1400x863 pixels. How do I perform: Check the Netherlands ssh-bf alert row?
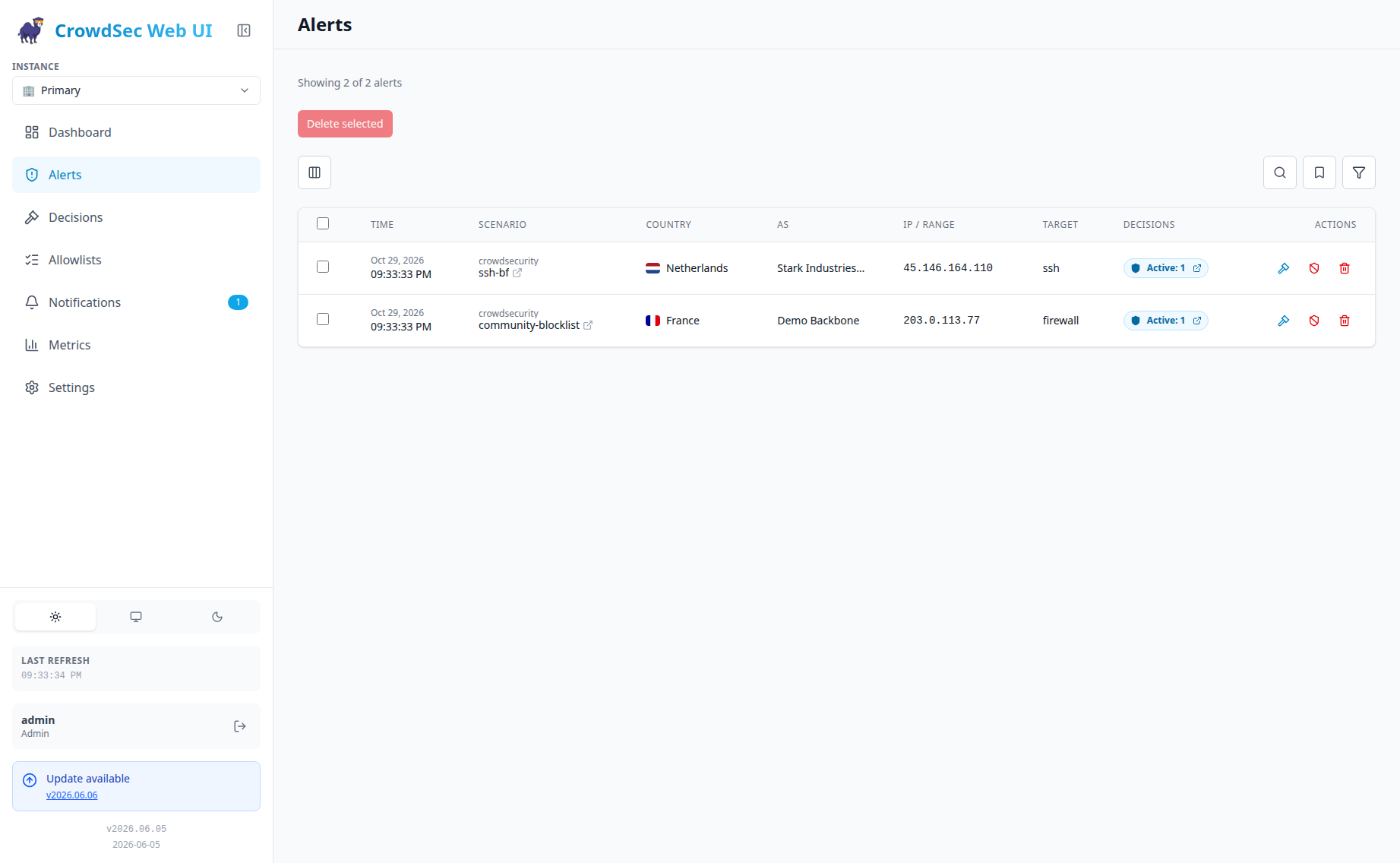point(323,267)
